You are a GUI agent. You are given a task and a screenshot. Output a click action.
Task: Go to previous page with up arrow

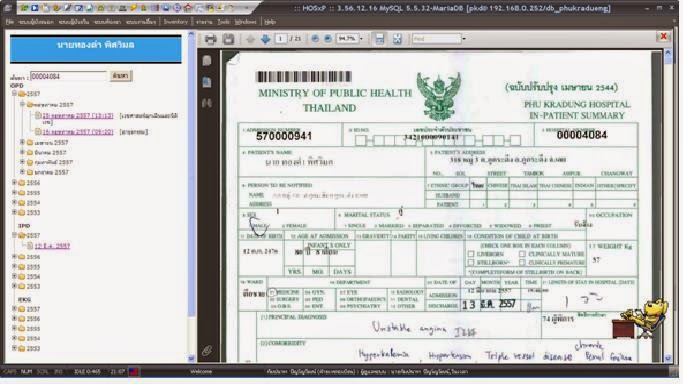click(250, 39)
